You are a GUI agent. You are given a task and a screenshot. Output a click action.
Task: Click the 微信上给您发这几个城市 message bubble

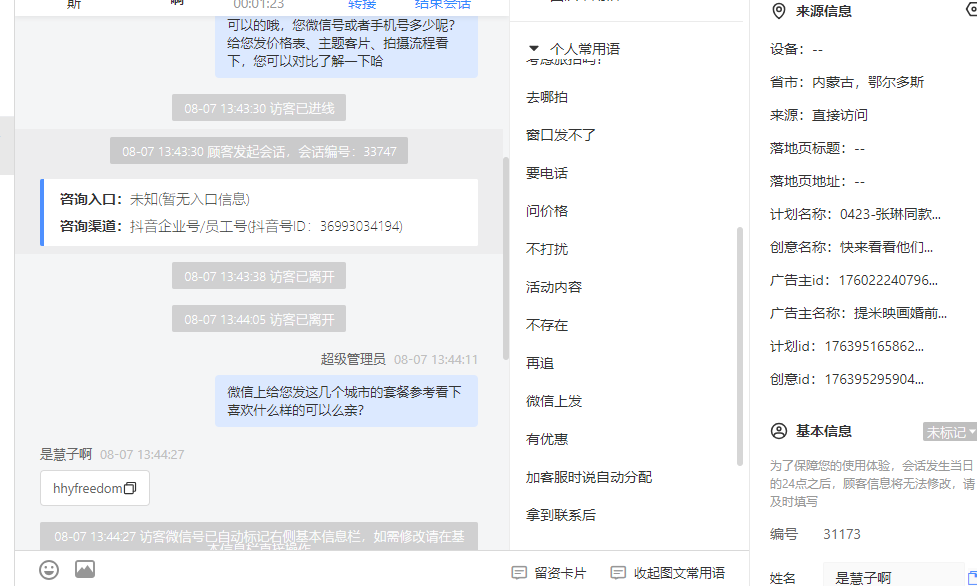pos(346,401)
